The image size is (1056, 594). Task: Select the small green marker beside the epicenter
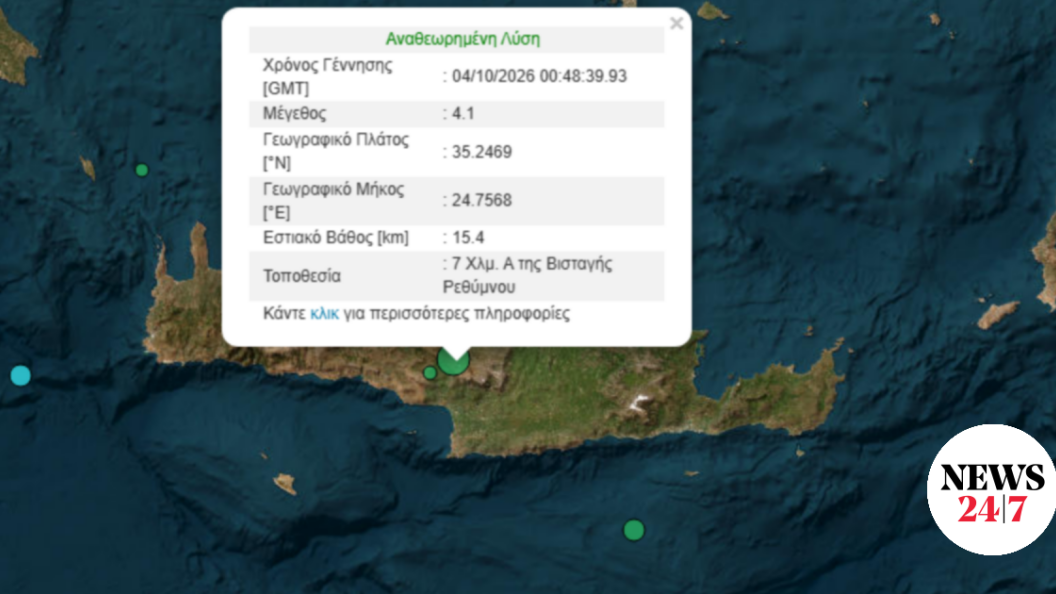(x=430, y=372)
